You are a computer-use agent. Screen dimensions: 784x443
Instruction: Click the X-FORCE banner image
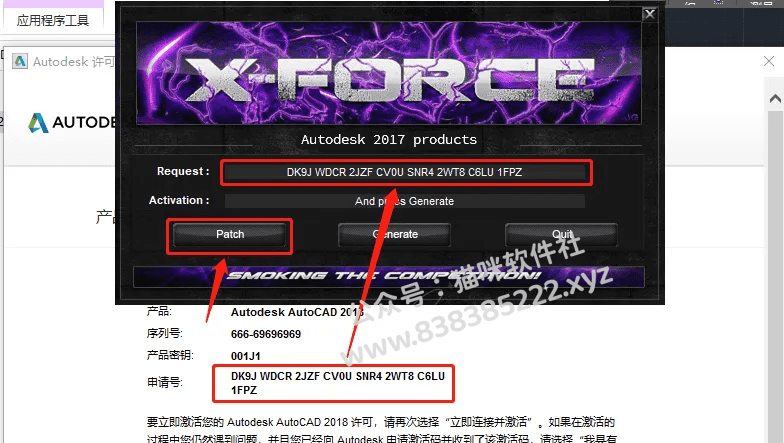388,73
